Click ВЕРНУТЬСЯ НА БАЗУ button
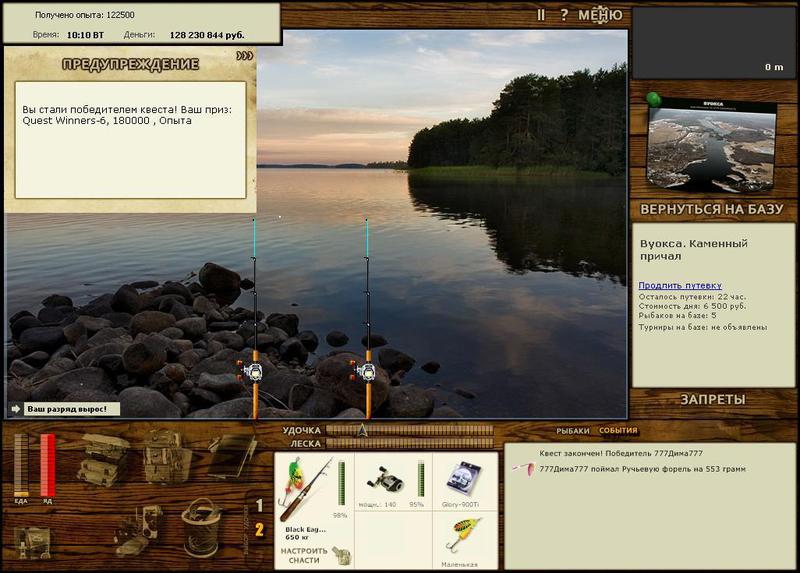The width and height of the screenshot is (800, 573). (711, 209)
